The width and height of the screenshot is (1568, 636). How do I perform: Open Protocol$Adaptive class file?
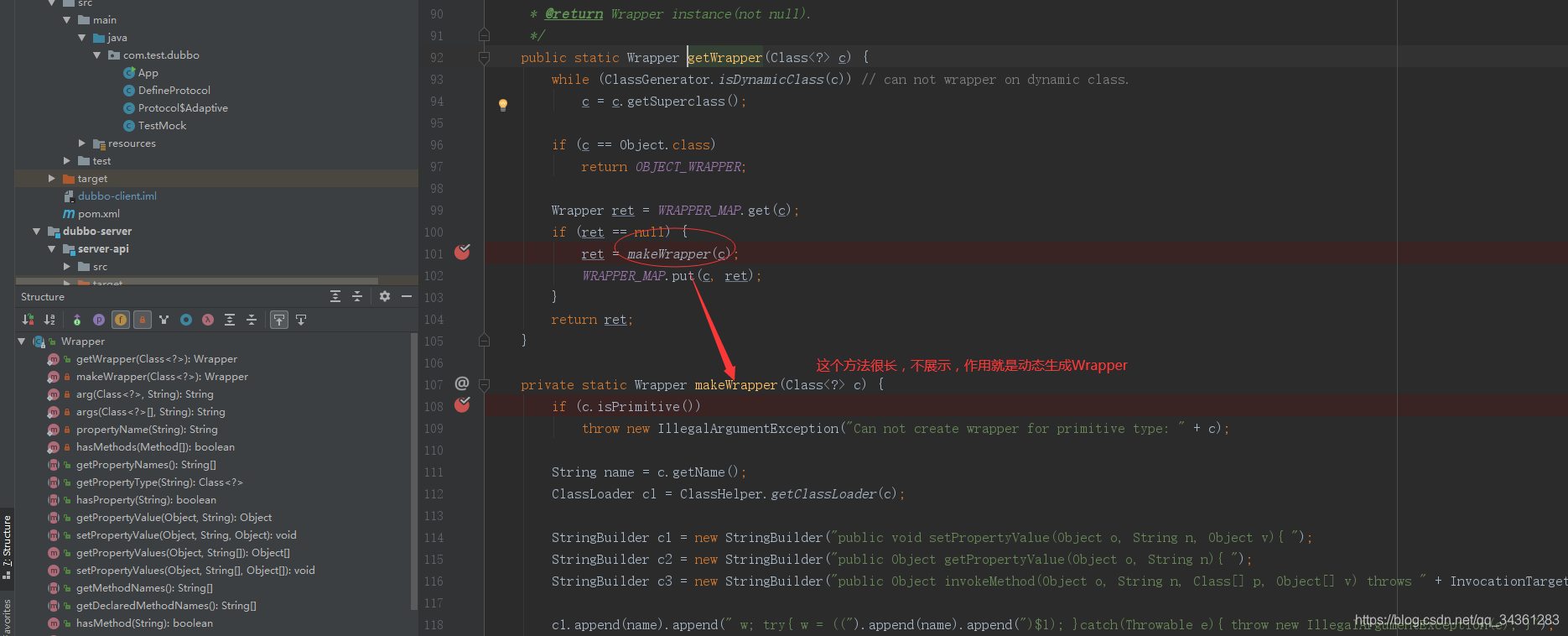point(182,108)
